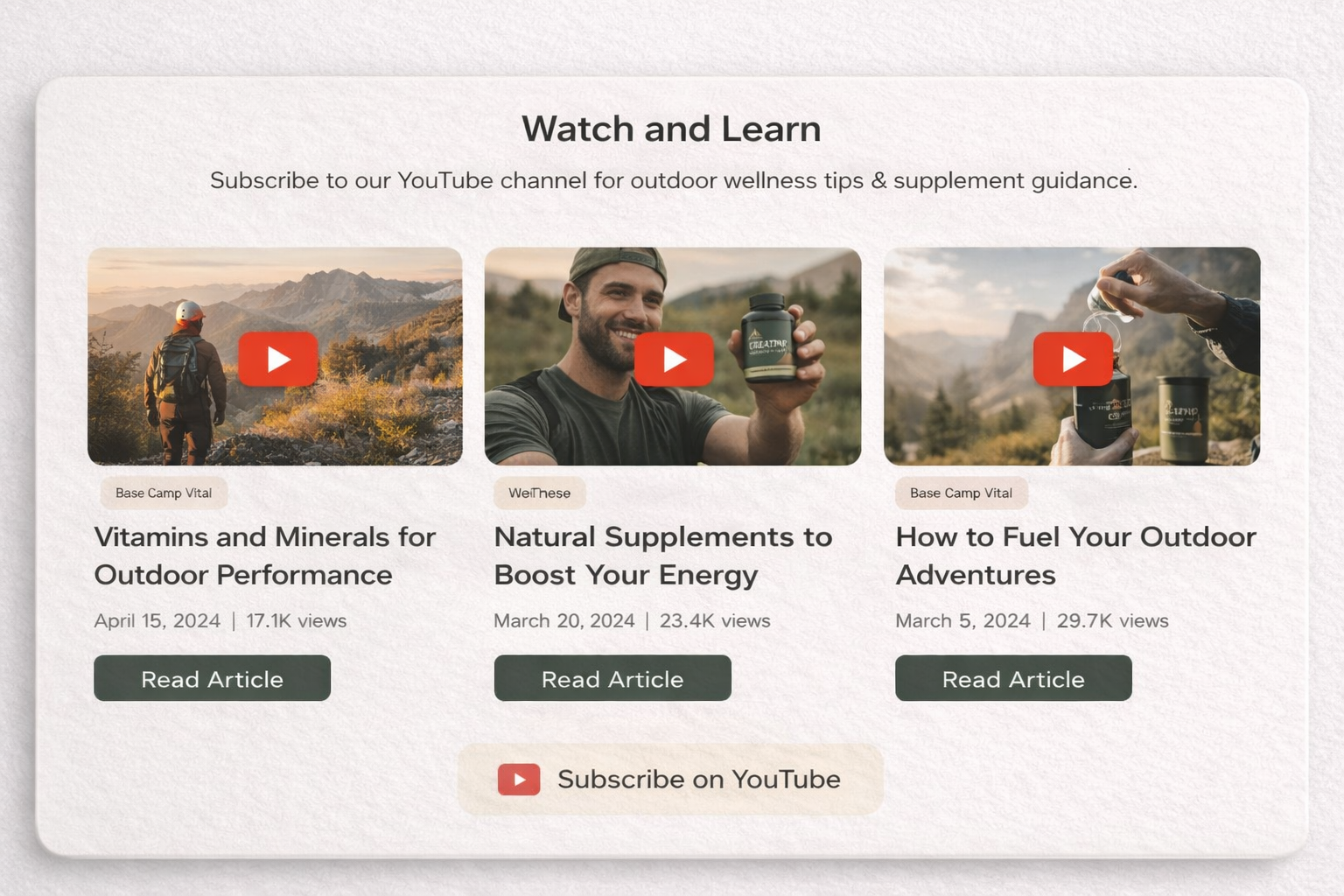Play the Natural Supplements video
Screen dimensions: 1344x896
[673, 359]
